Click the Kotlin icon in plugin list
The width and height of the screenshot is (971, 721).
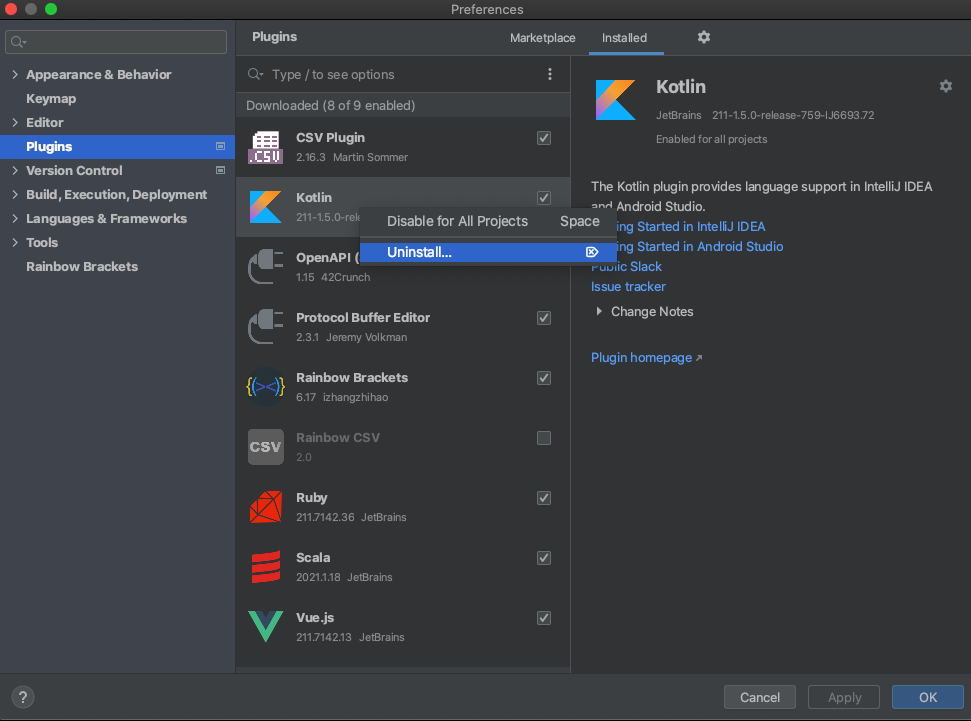[x=266, y=207]
